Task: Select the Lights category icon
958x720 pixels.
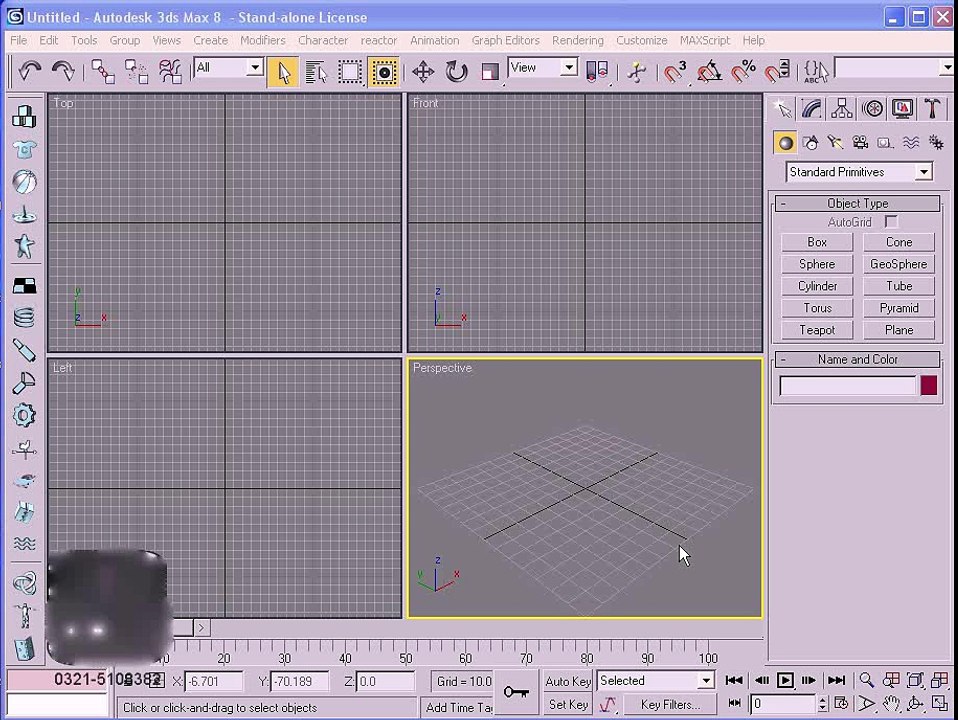Action: [x=835, y=143]
